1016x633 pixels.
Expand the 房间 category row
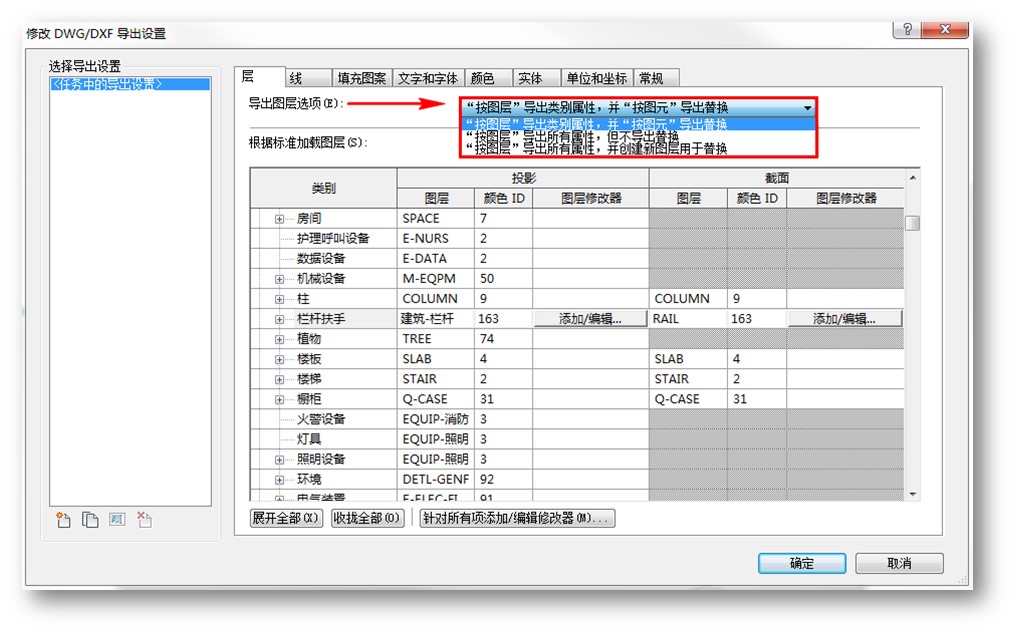click(279, 219)
